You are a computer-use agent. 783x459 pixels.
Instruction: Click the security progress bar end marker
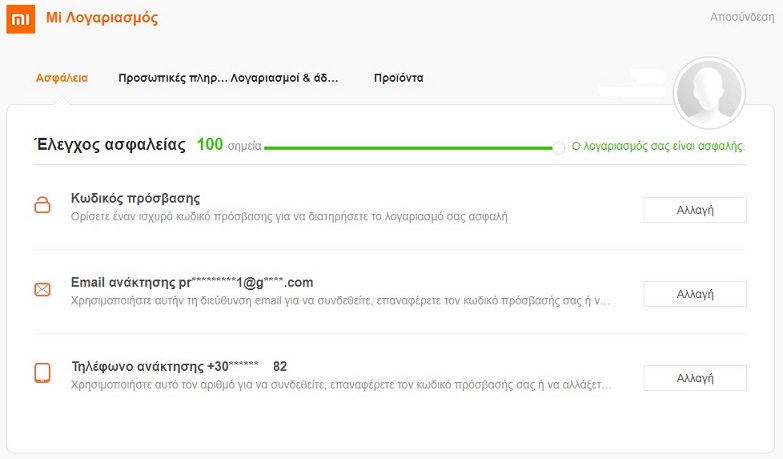(559, 146)
